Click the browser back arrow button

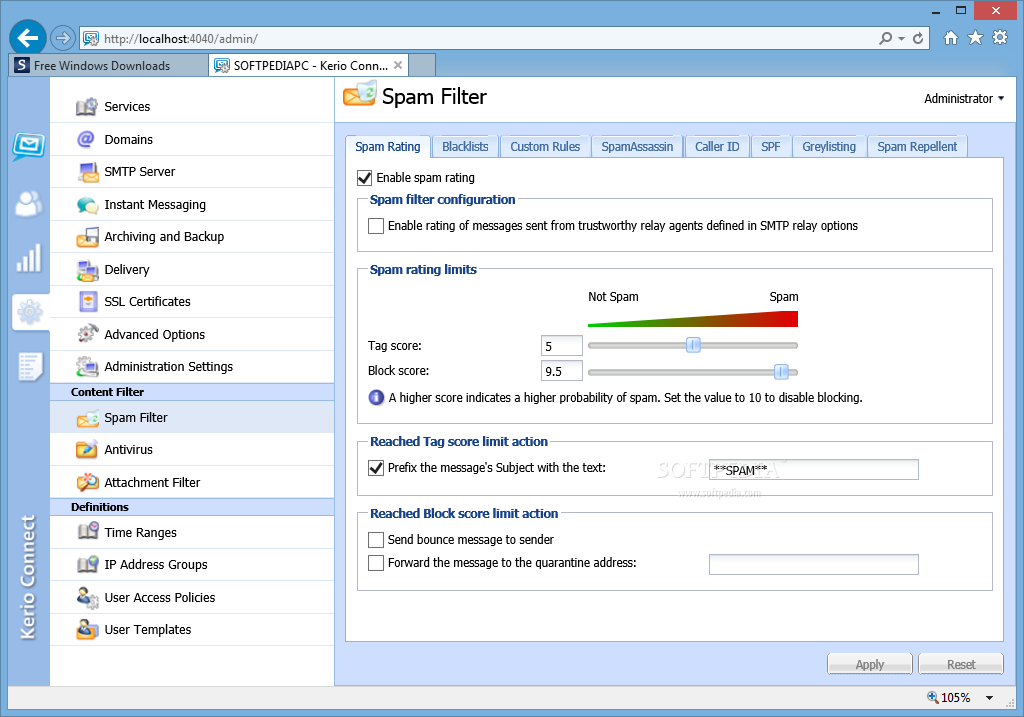click(27, 38)
